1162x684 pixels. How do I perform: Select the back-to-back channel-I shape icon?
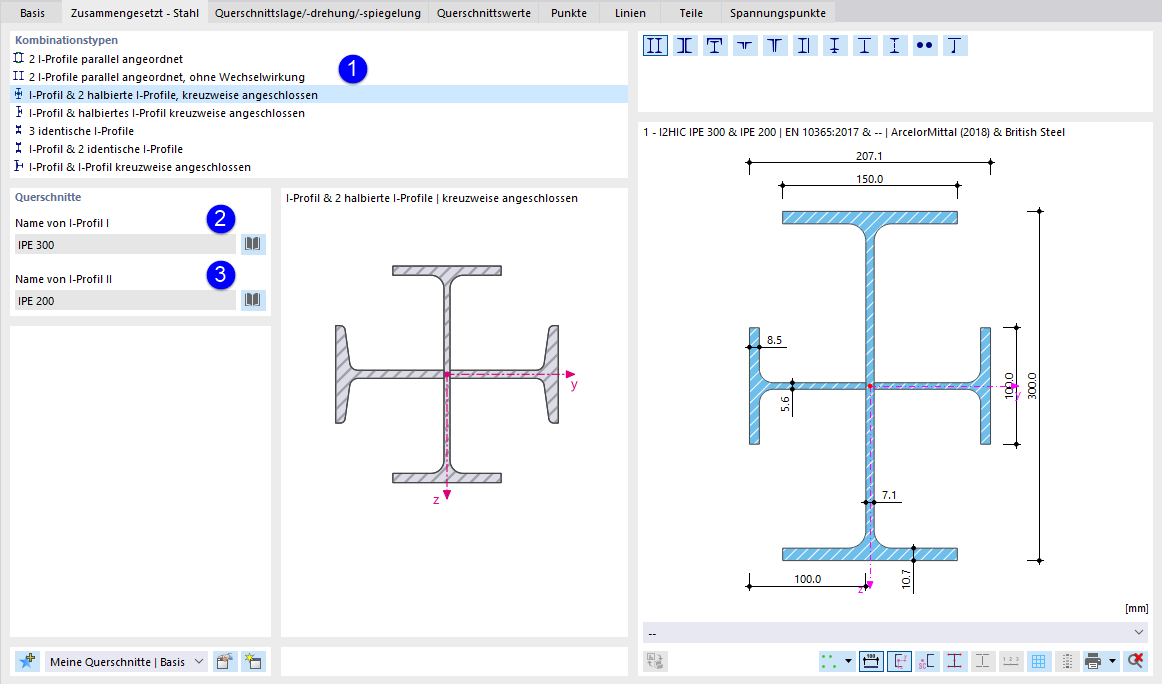tap(685, 46)
